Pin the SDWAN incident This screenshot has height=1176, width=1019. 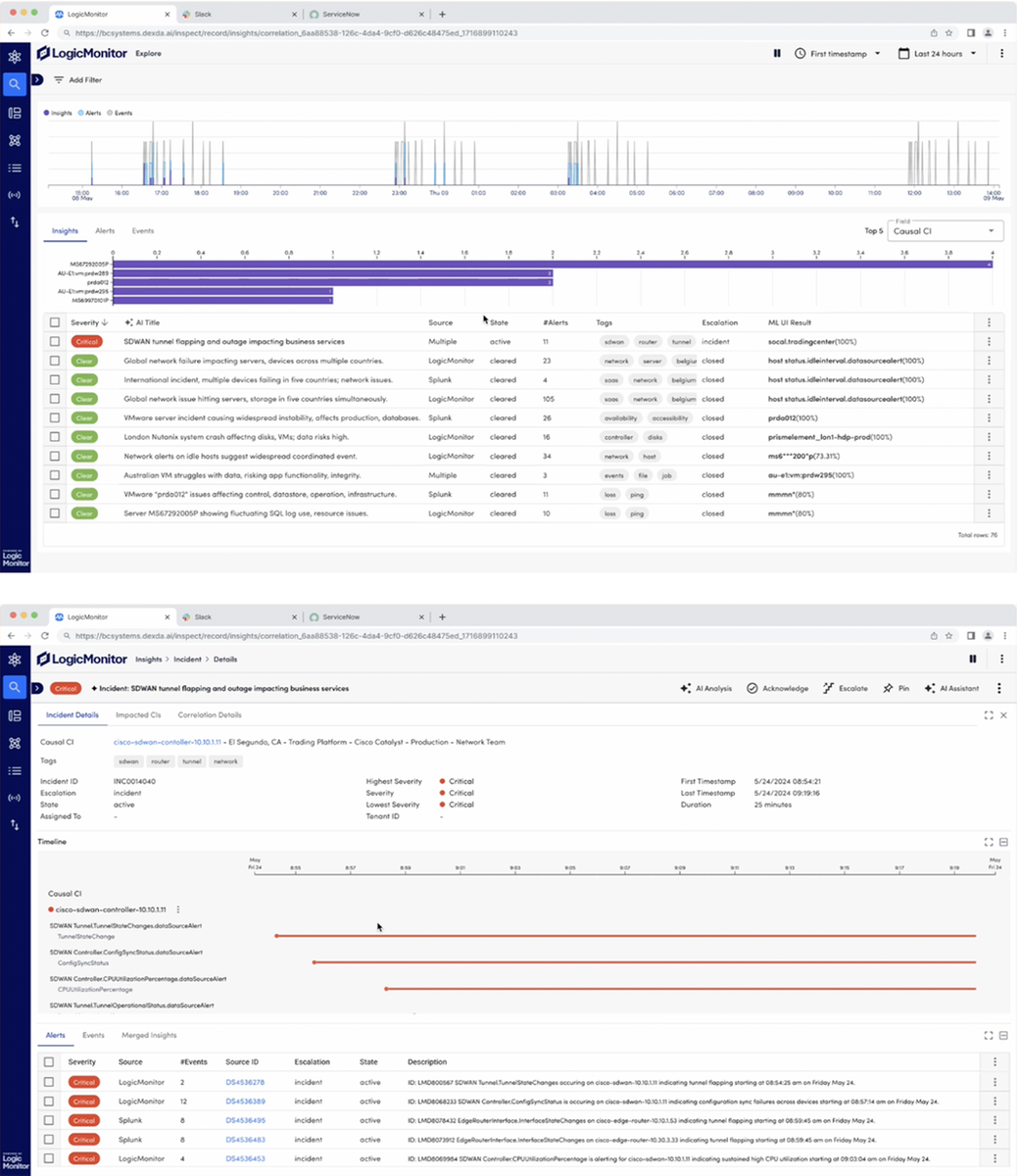pyautogui.click(x=896, y=688)
